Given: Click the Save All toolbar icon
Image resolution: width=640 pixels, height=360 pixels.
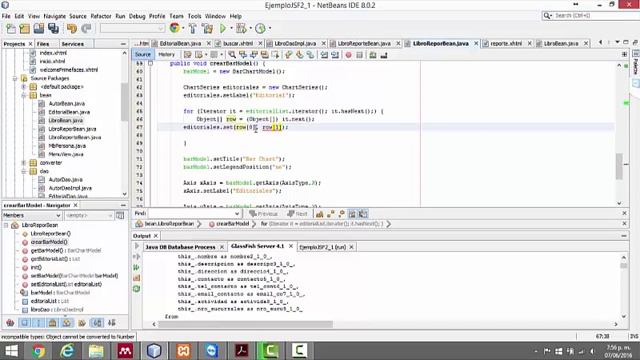Looking at the screenshot, I should coord(53,28).
